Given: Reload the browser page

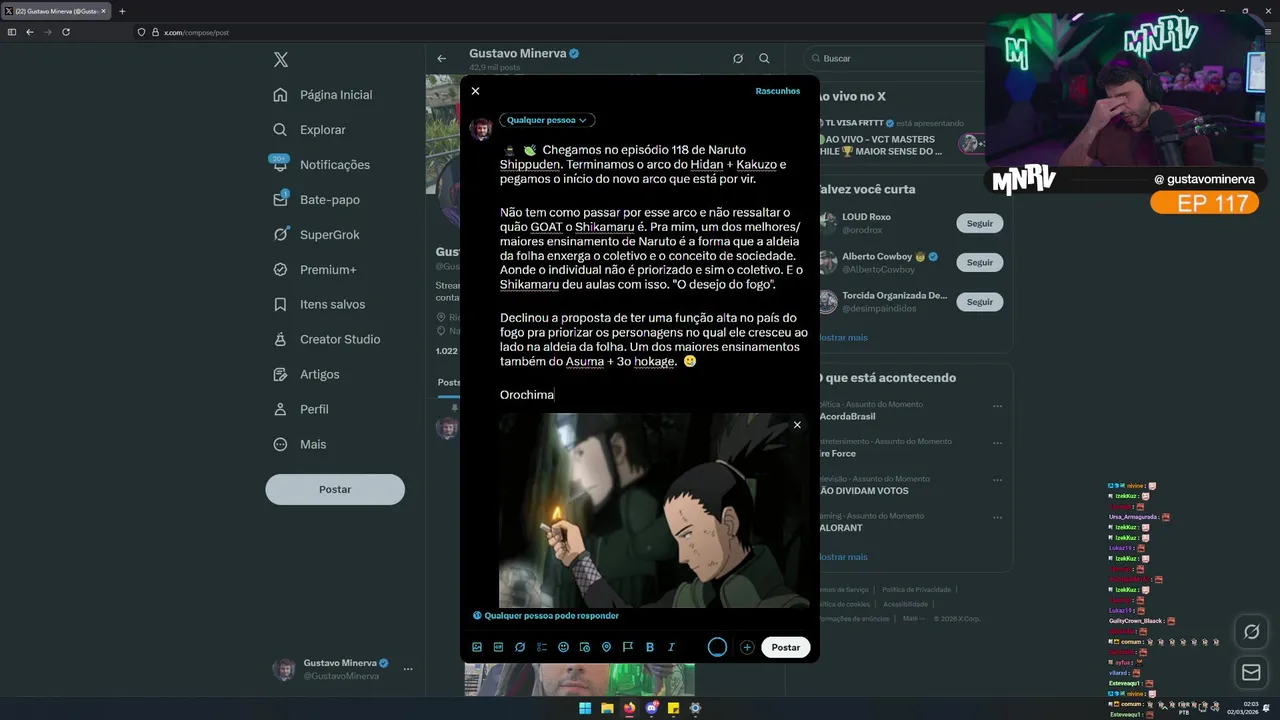Looking at the screenshot, I should coord(66,32).
